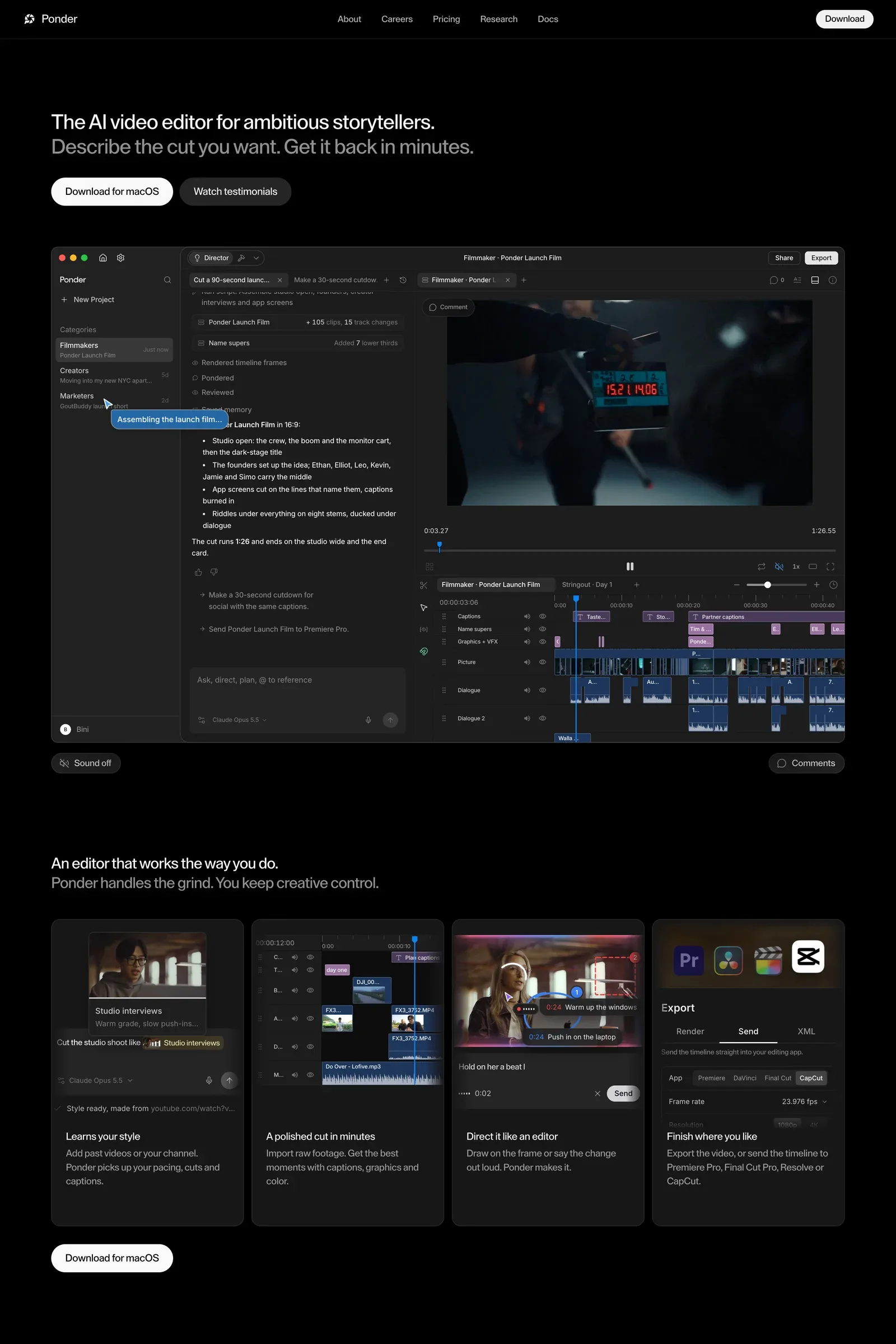Switch to the Stringout · Day 1 tab
This screenshot has width=896, height=1344.
587,585
